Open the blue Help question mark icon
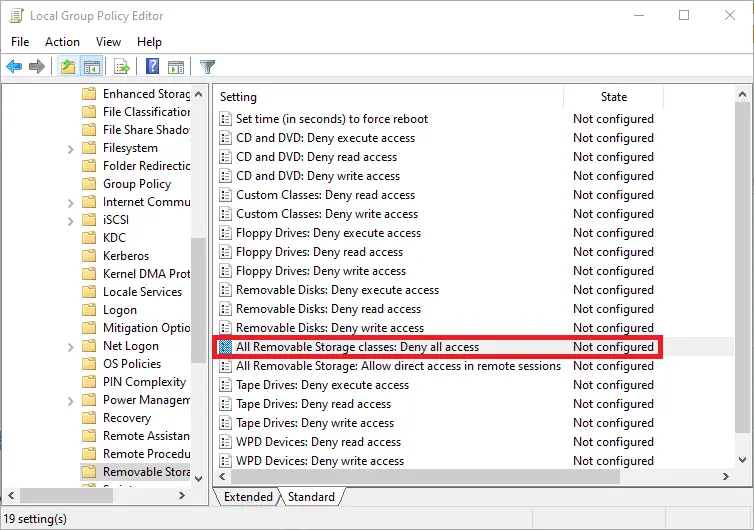 [152, 66]
